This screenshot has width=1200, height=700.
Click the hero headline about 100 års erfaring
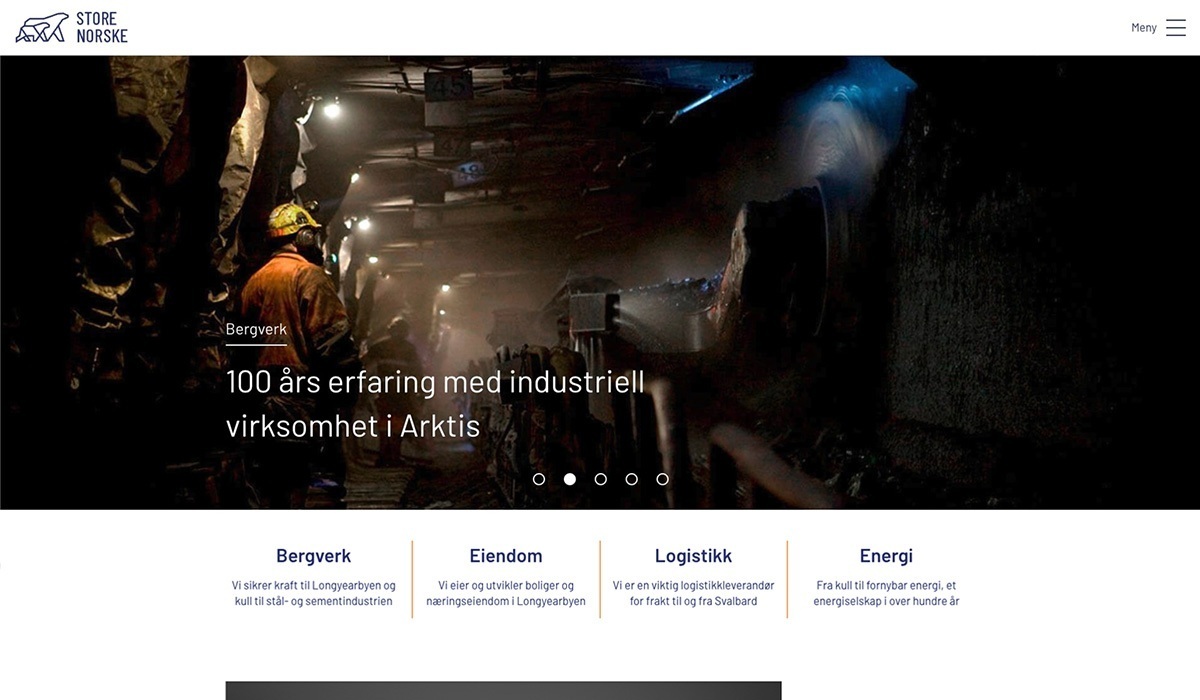point(435,404)
